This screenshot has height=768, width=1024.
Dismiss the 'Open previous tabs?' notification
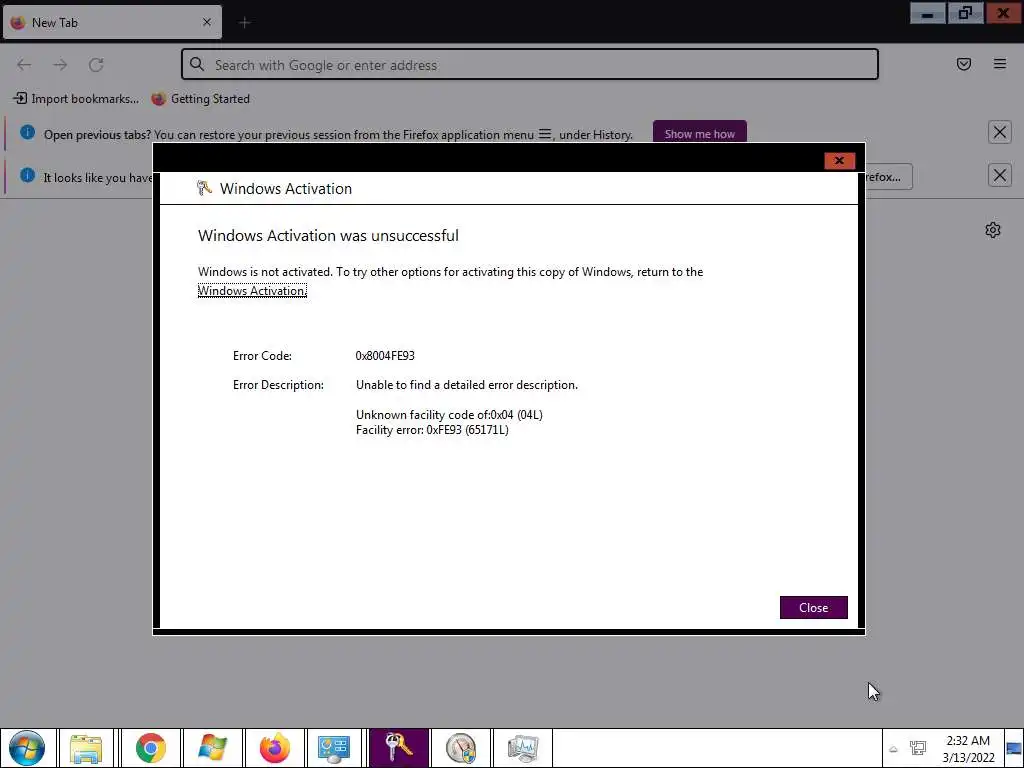tap(999, 133)
